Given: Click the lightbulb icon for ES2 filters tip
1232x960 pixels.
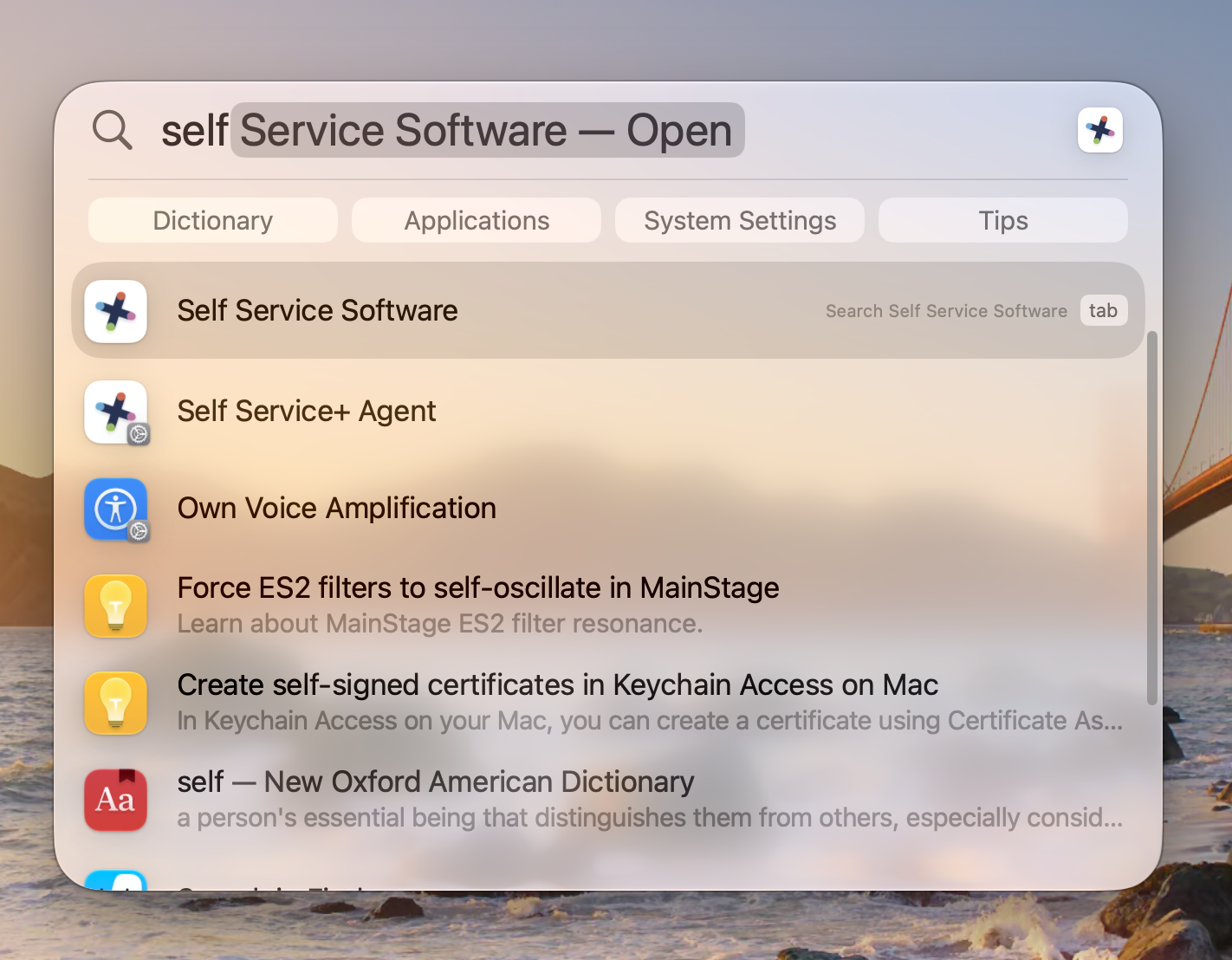Looking at the screenshot, I should [115, 606].
